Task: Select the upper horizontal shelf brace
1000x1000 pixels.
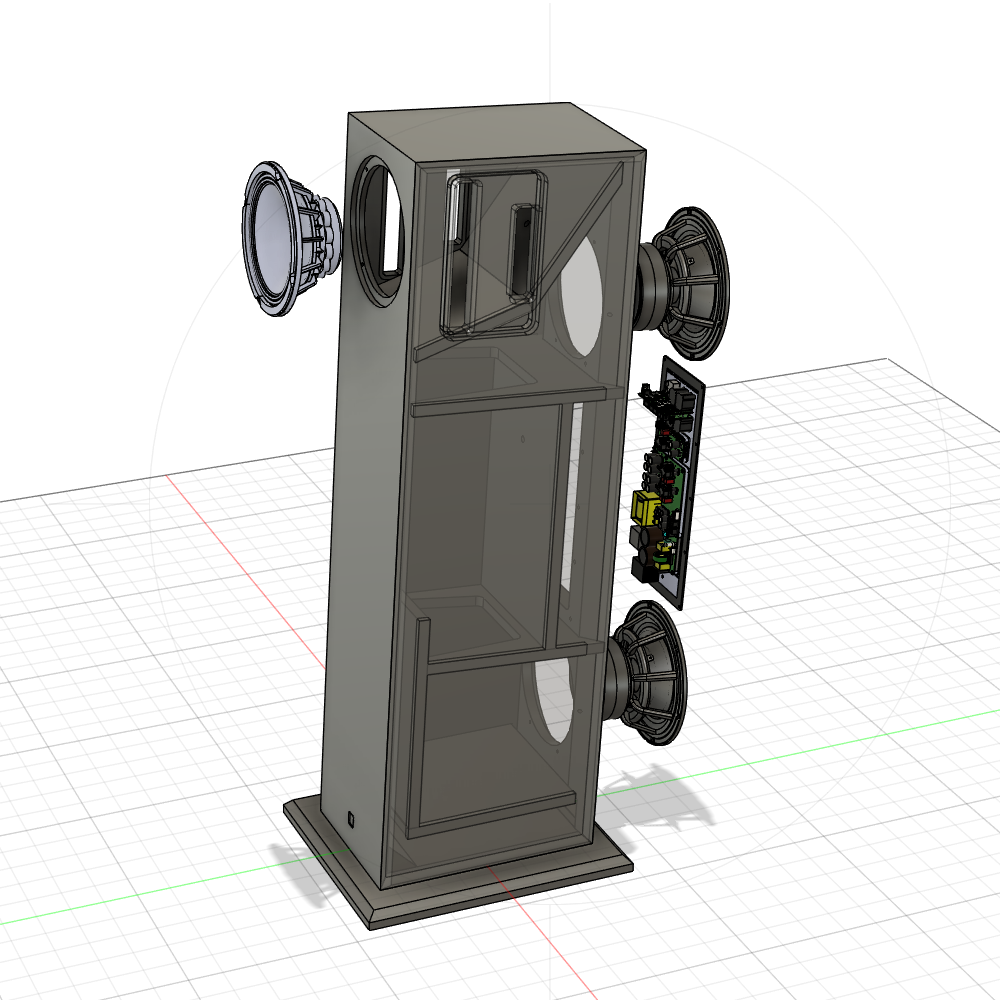Action: coord(510,402)
